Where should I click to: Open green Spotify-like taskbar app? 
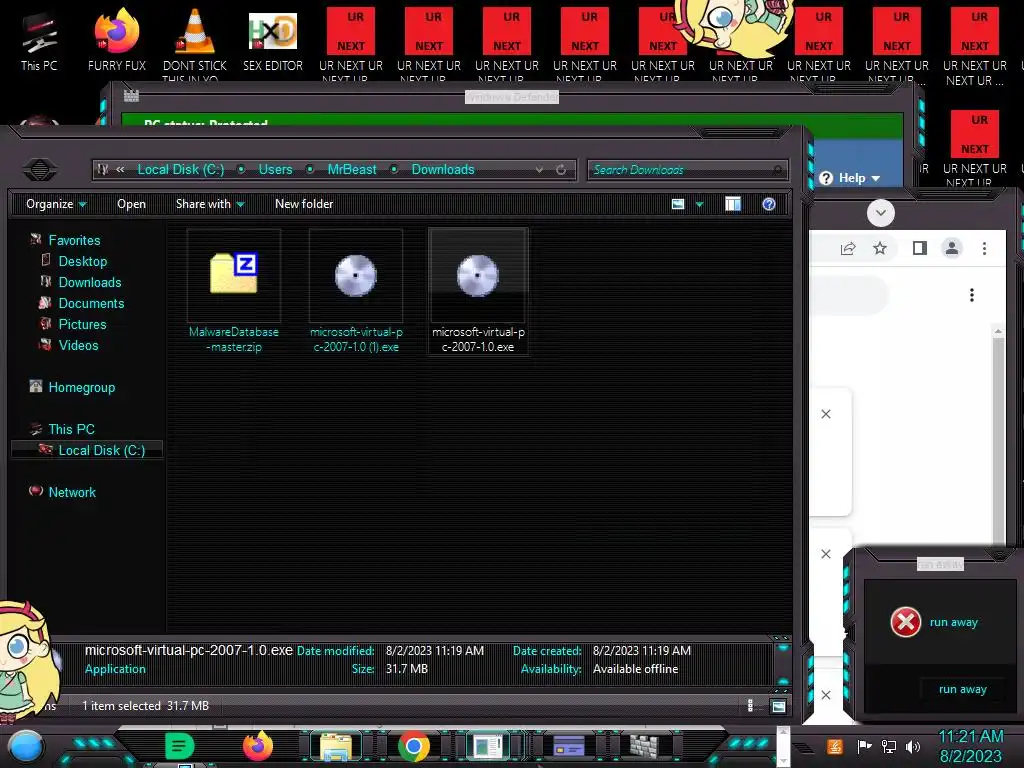point(179,746)
